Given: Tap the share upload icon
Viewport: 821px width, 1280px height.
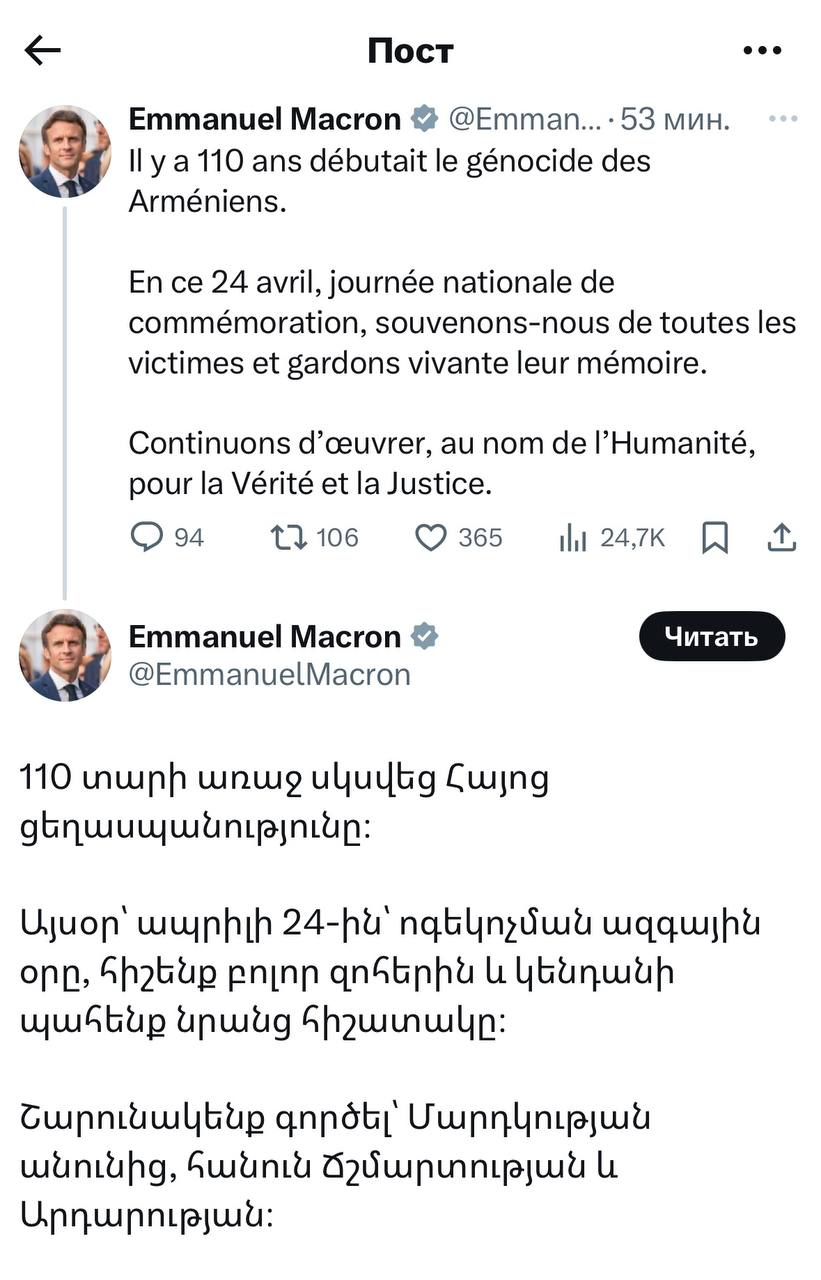Looking at the screenshot, I should coord(781,538).
